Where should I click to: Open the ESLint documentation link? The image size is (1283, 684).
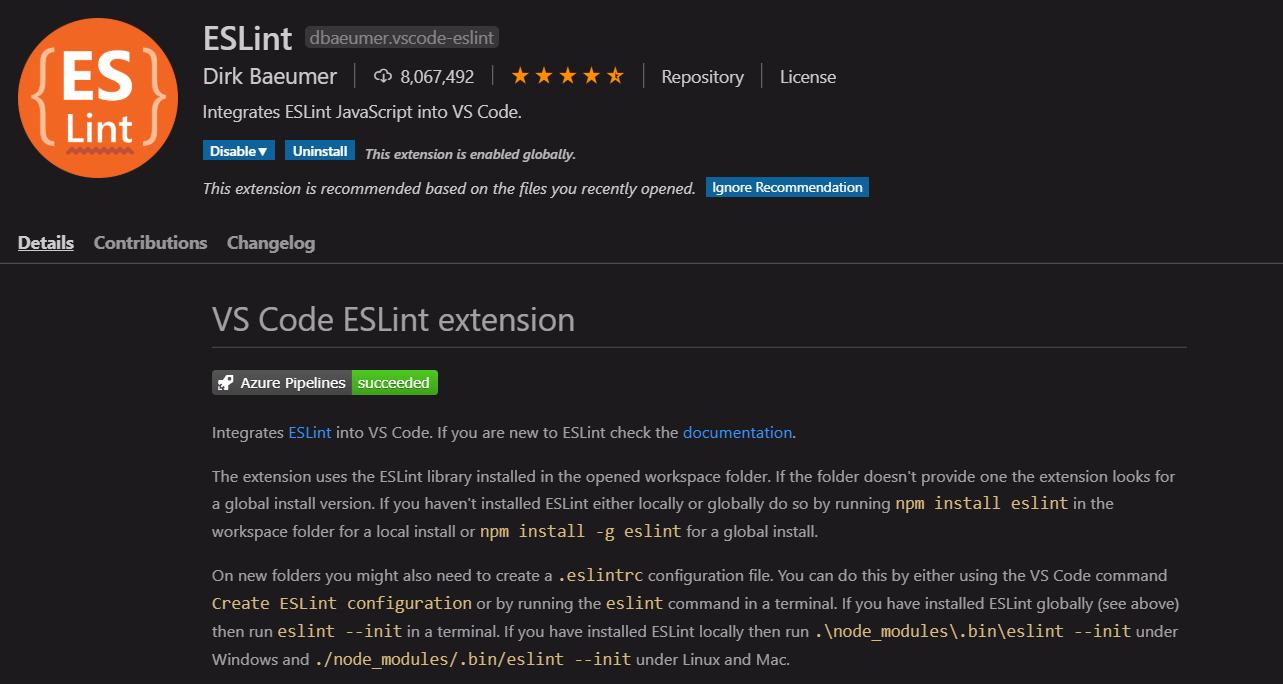pos(737,432)
